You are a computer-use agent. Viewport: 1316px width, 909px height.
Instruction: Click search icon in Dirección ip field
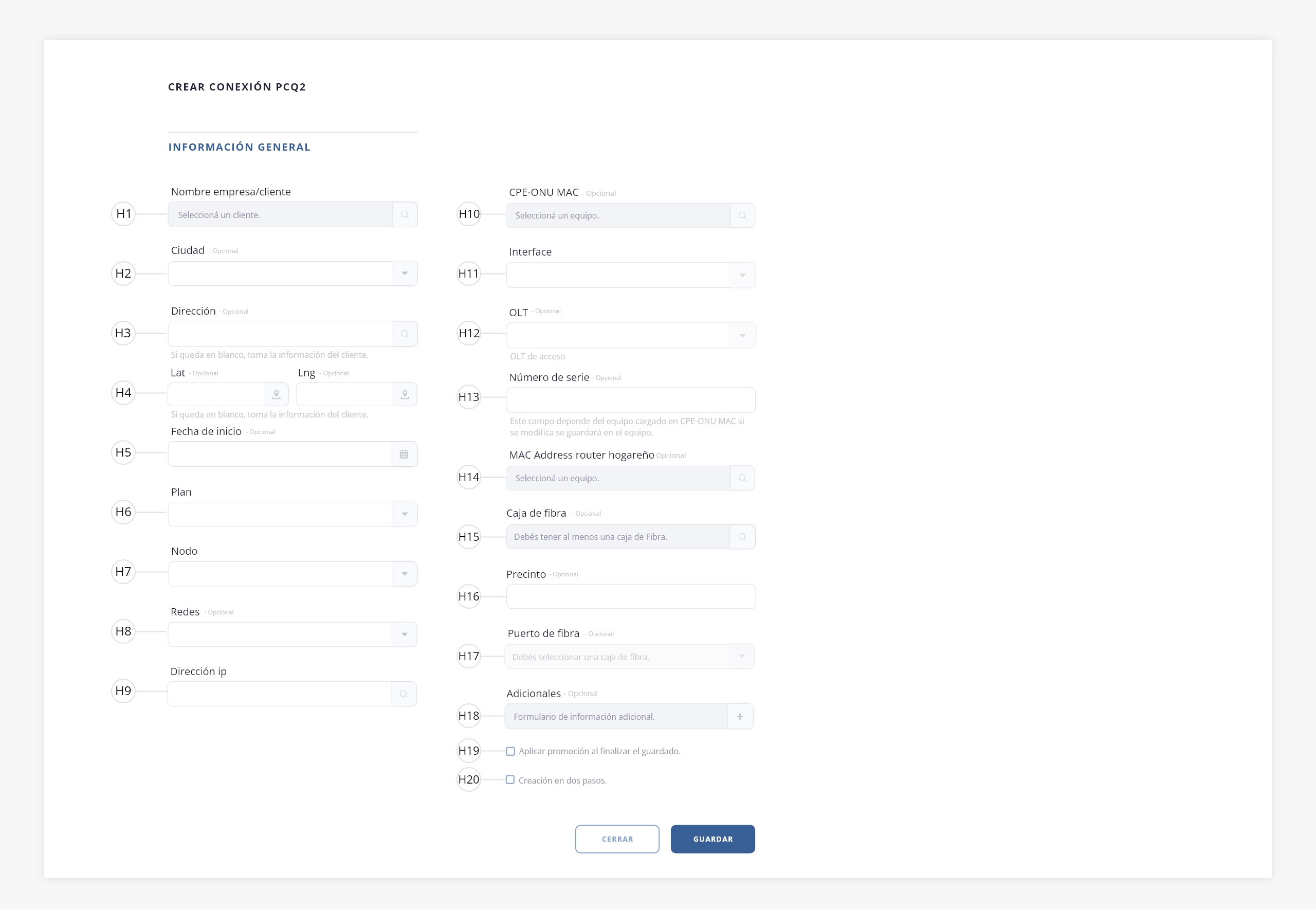pos(403,694)
